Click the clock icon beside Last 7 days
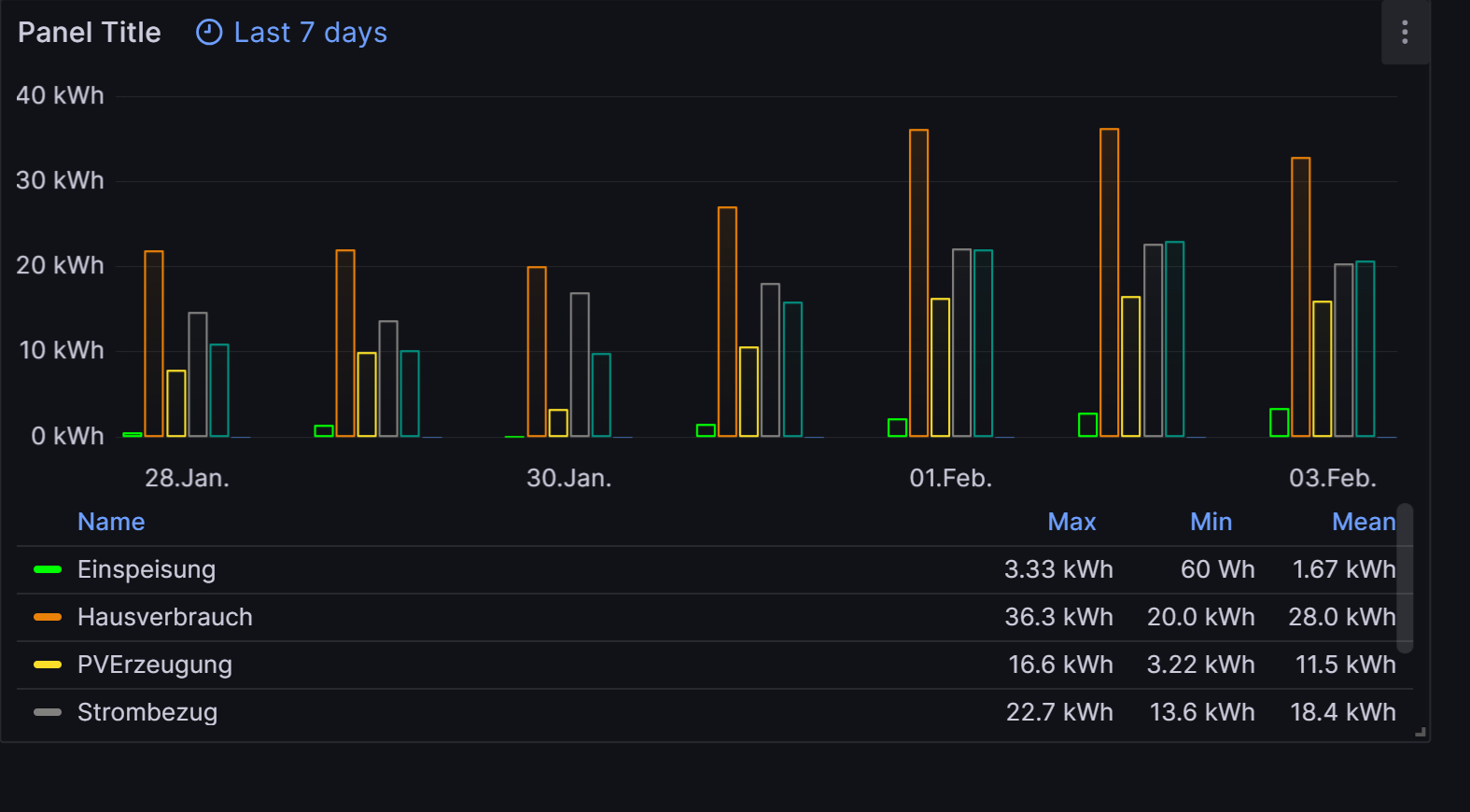 pos(209,33)
